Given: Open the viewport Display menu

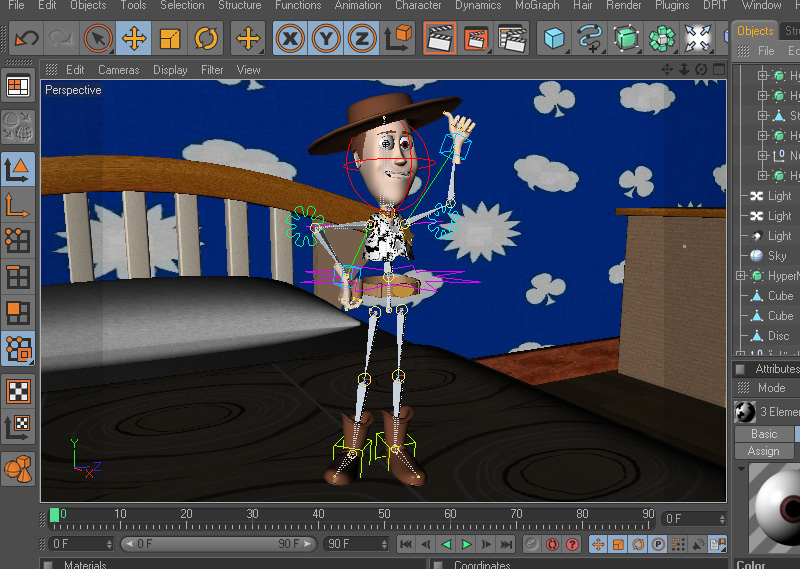Looking at the screenshot, I should coord(170,70).
